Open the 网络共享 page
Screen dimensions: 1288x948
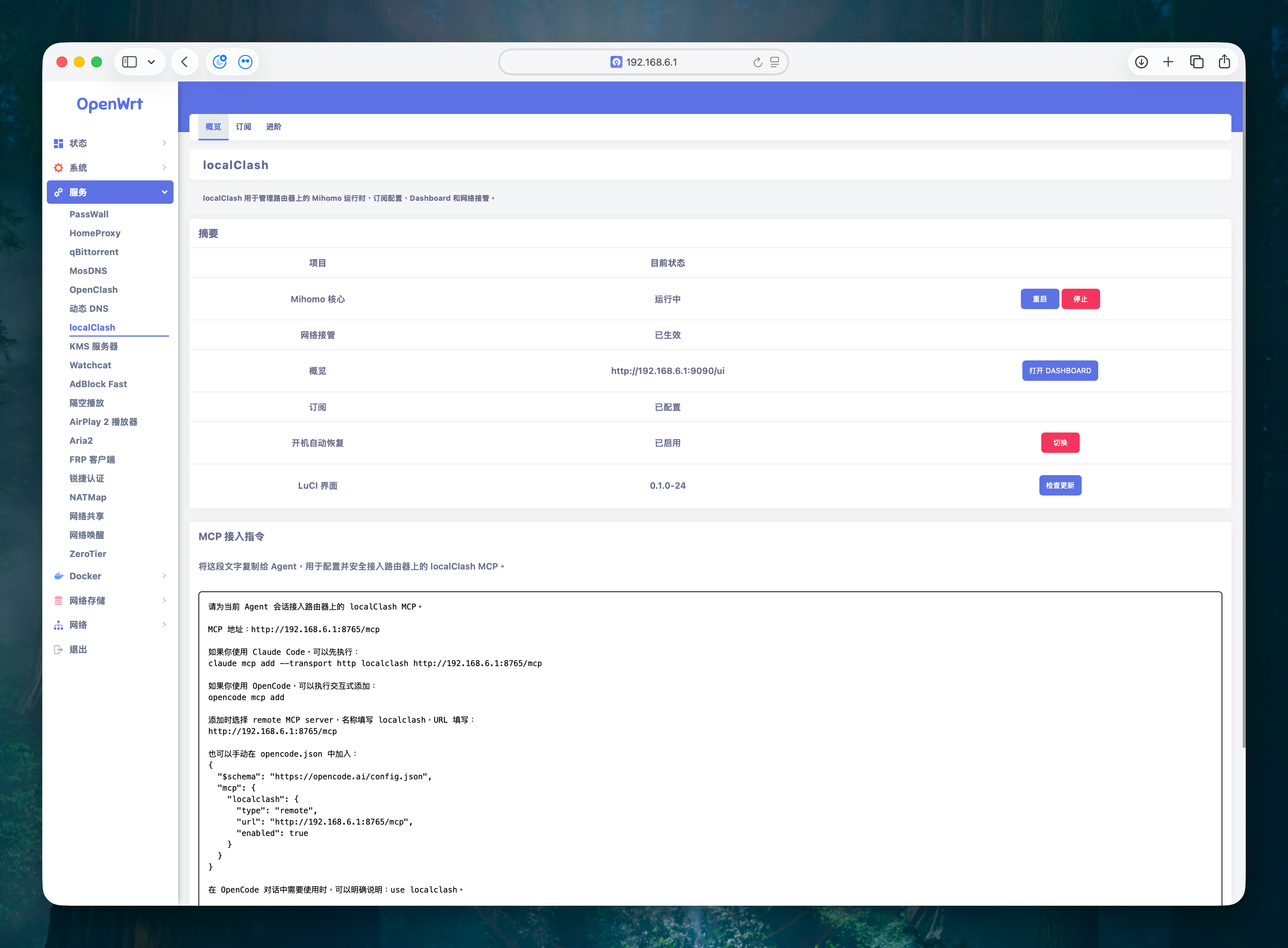[x=87, y=517]
